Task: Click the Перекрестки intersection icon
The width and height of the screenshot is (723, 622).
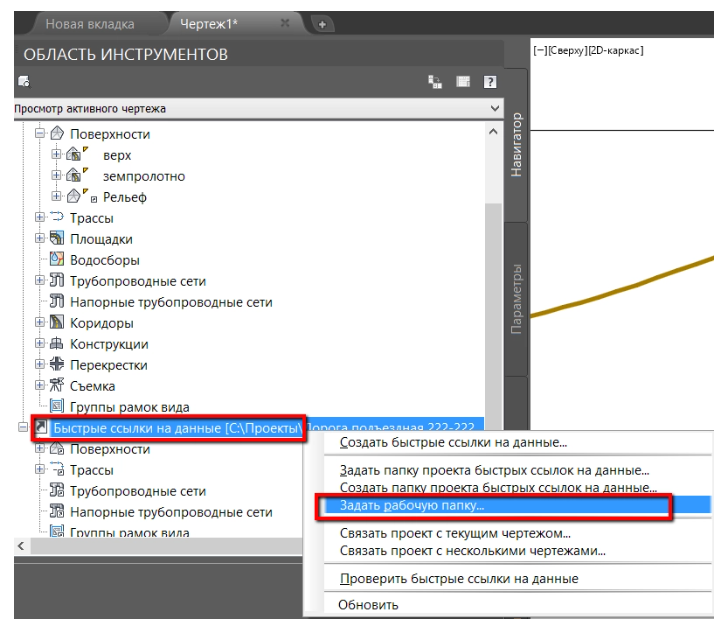Action: coord(57,365)
